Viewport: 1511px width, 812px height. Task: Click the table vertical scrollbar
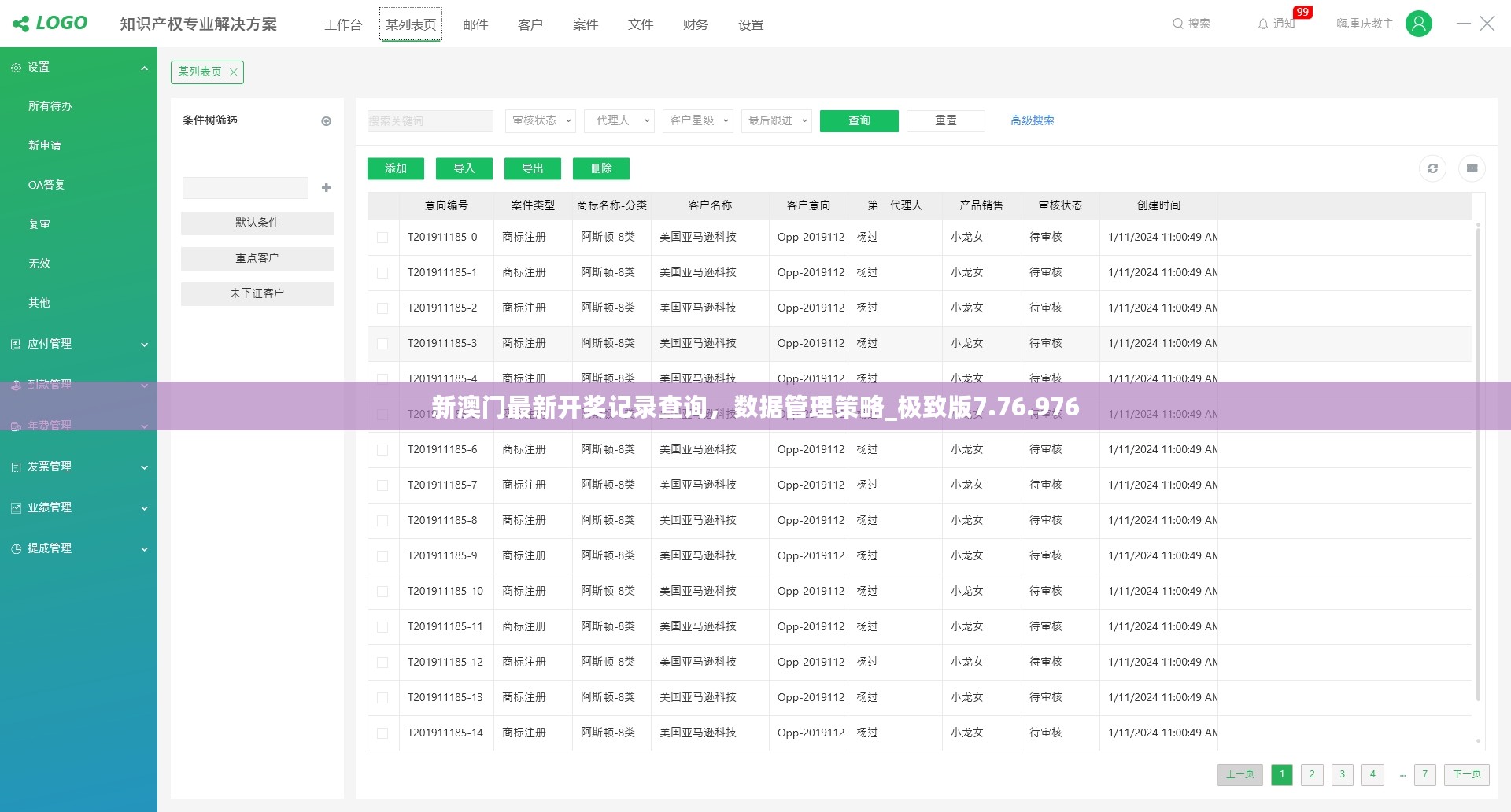point(1478,463)
